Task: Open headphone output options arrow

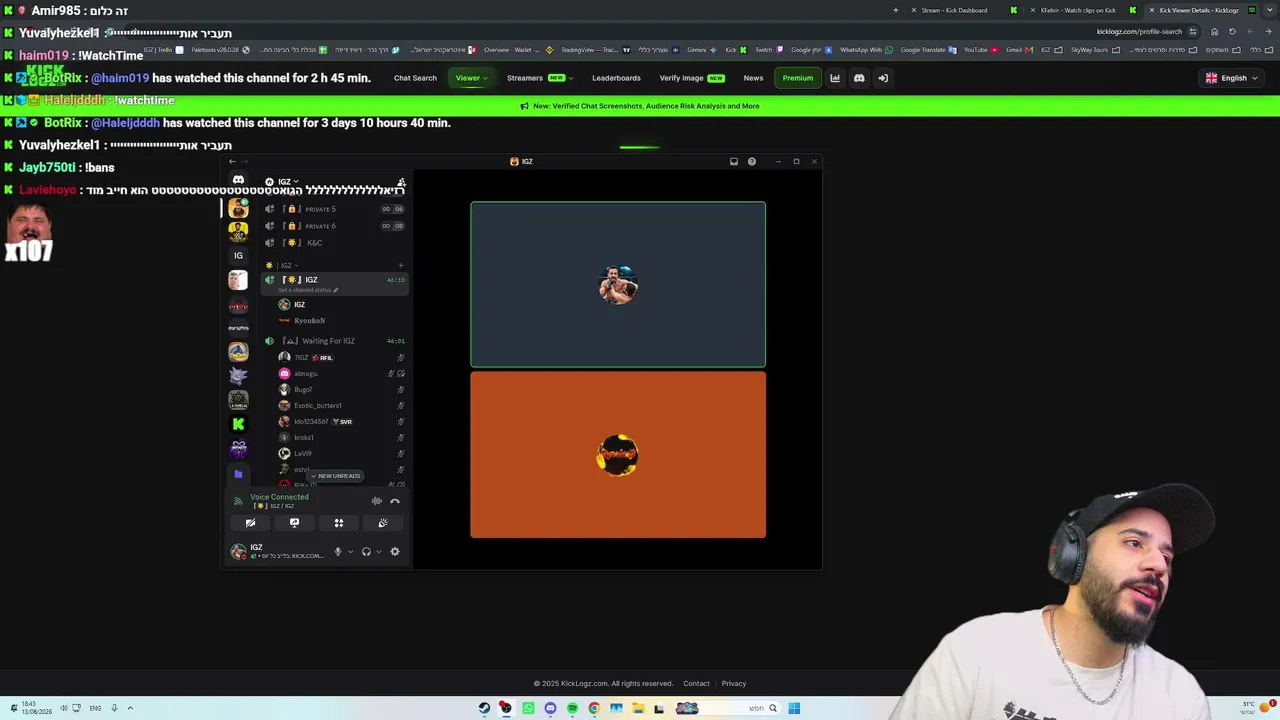Action: pyautogui.click(x=378, y=551)
